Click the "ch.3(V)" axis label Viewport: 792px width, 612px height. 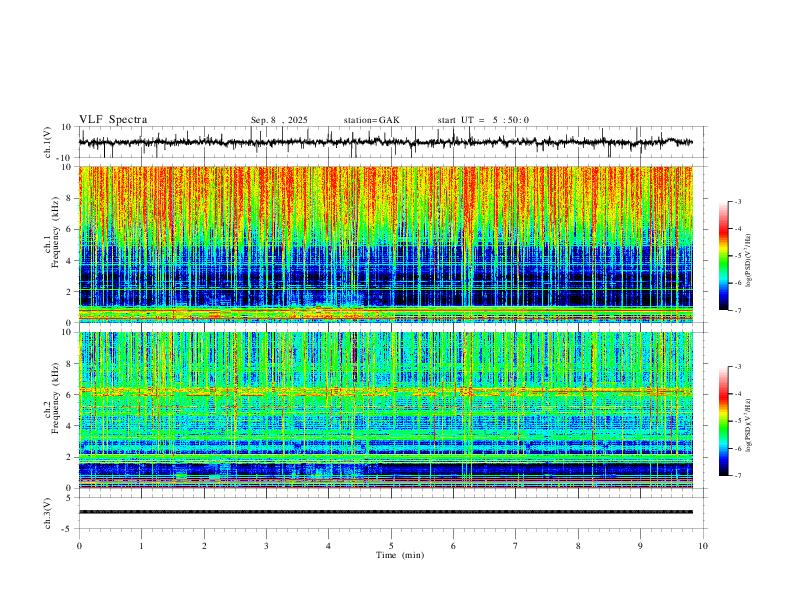point(48,513)
